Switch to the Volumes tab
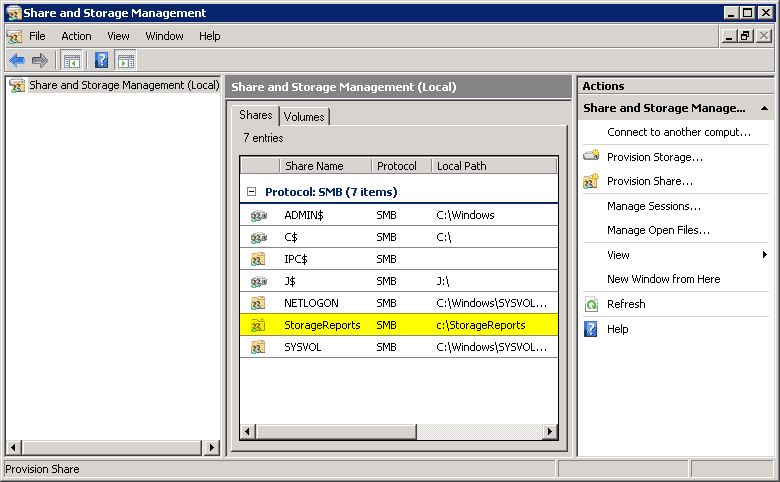The height and width of the screenshot is (482, 780). 304,116
